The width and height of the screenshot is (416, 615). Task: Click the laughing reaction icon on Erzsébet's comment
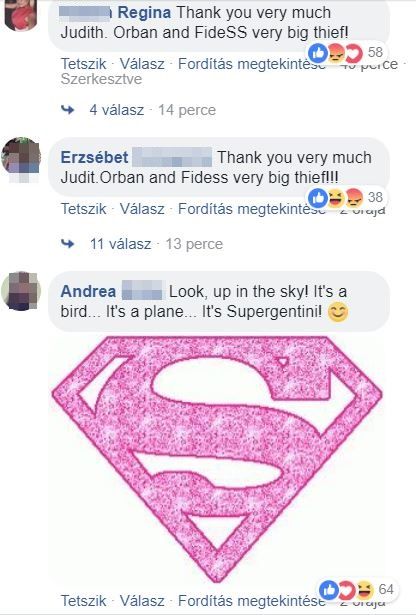[x=336, y=198]
